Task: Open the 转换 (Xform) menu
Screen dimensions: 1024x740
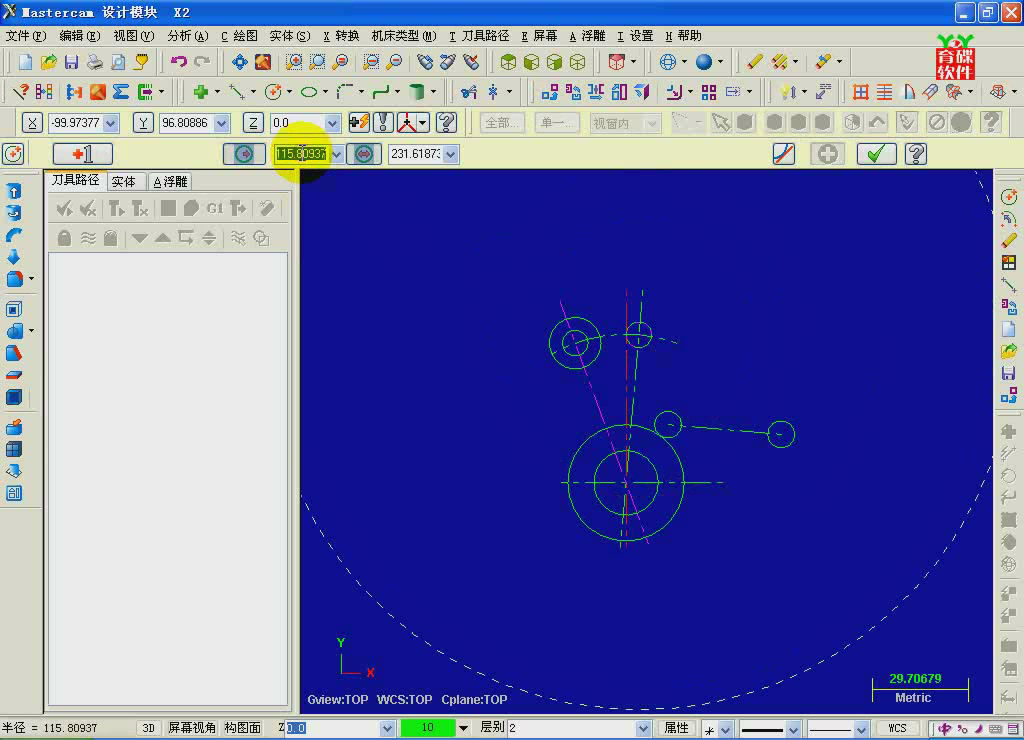Action: point(342,36)
